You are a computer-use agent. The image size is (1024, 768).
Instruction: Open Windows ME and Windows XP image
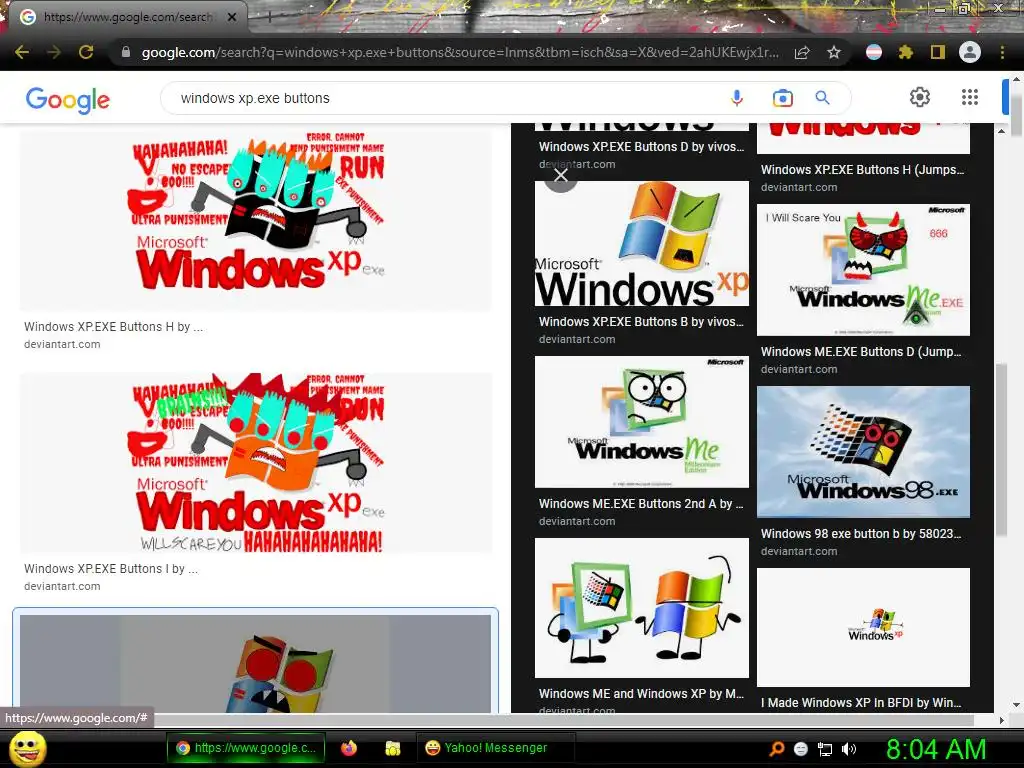coord(642,608)
